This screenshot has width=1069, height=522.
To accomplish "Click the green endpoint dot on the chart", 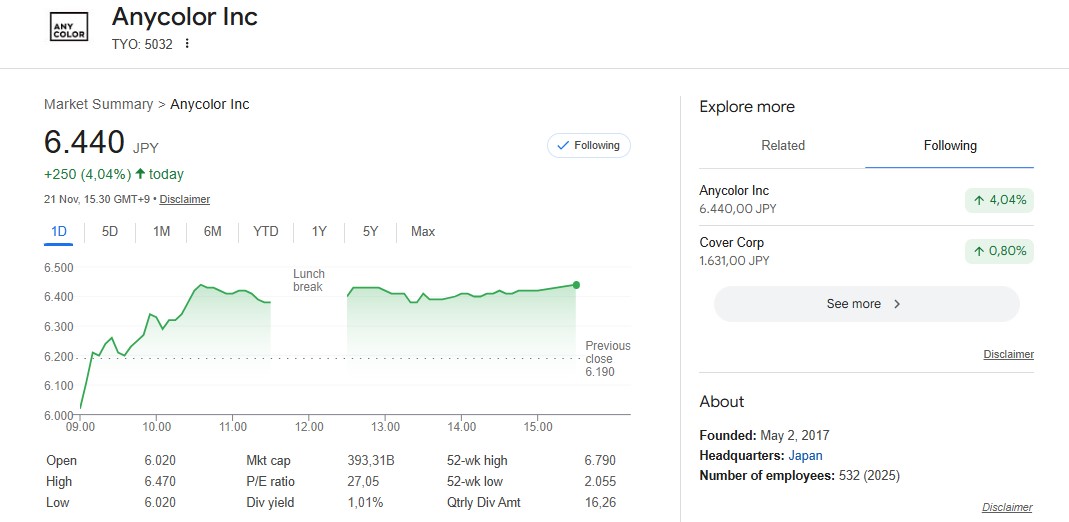I will pos(576,285).
